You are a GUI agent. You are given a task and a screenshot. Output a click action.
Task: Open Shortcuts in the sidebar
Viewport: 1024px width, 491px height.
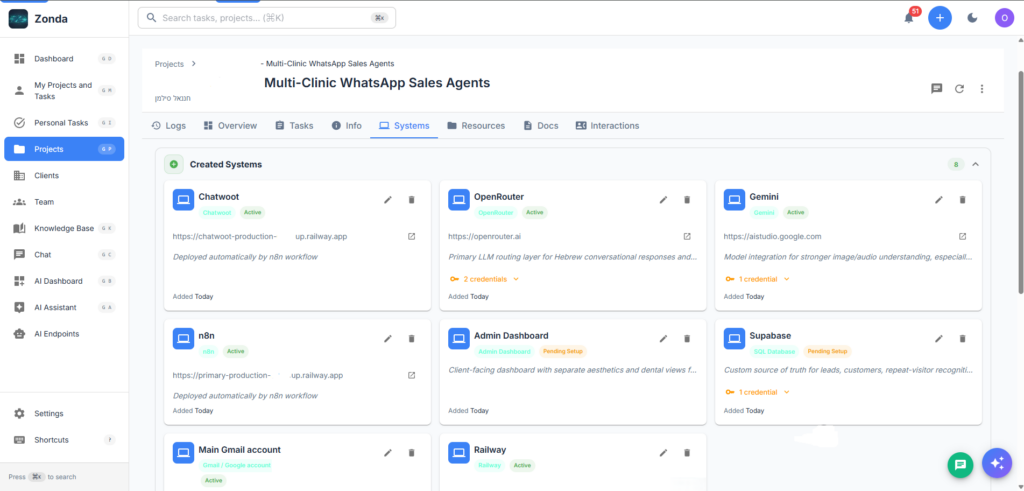click(64, 440)
